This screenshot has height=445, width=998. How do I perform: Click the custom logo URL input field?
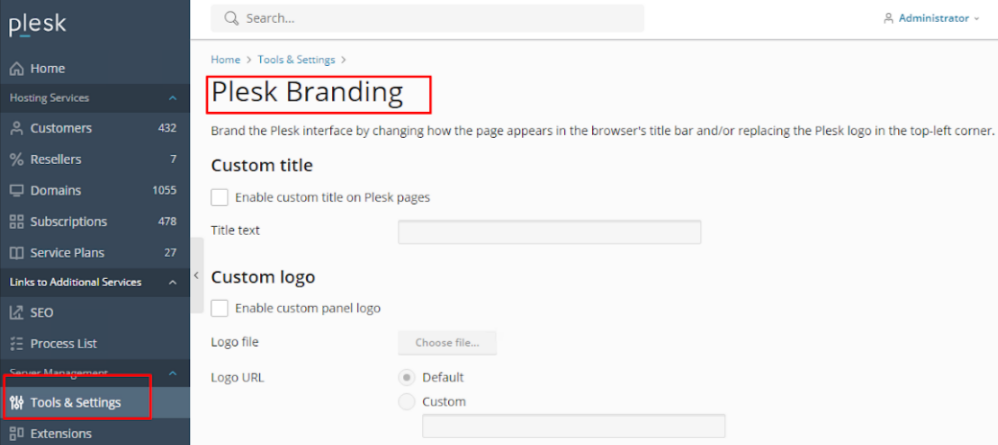point(573,426)
